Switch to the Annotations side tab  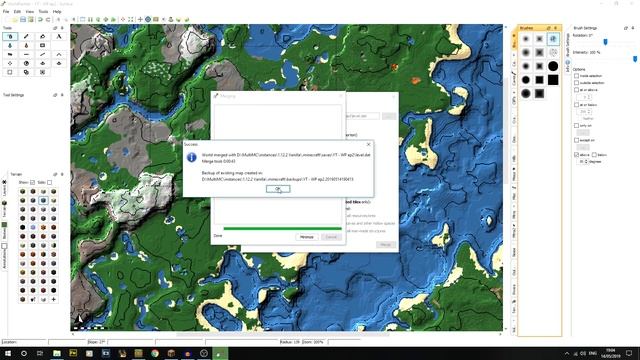point(4,257)
